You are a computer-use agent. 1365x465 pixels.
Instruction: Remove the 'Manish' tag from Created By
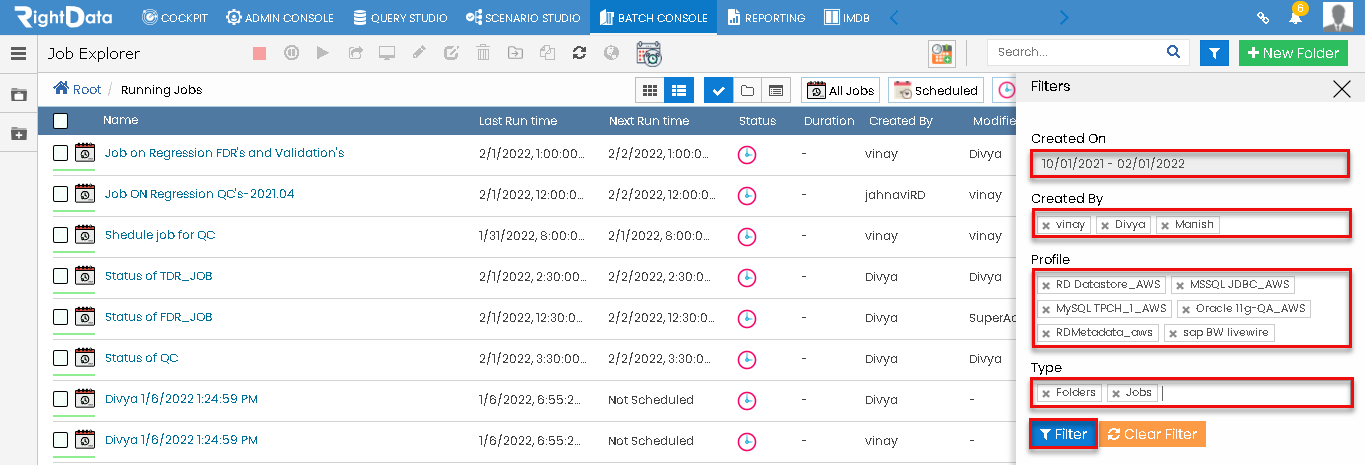click(x=1165, y=226)
